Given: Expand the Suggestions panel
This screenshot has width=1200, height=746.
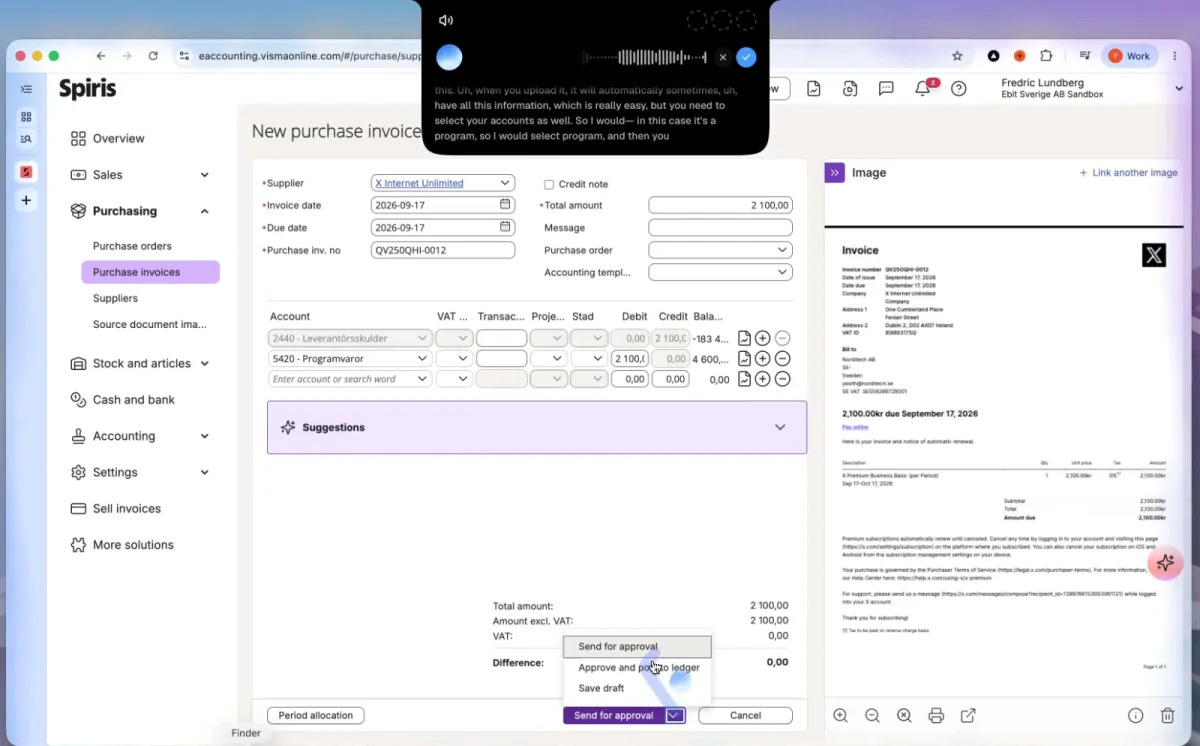Looking at the screenshot, I should coord(780,427).
